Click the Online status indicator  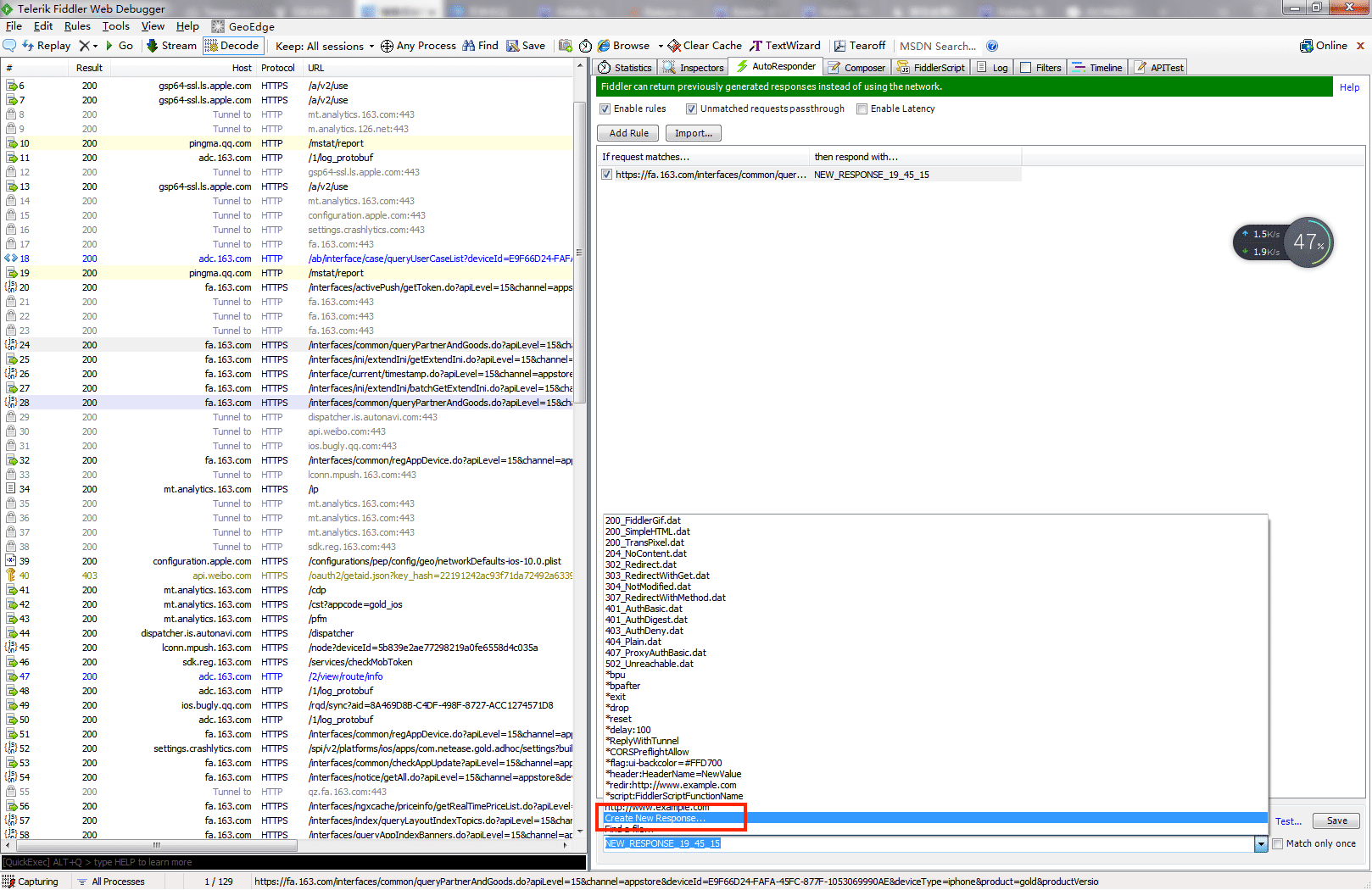pos(1324,46)
